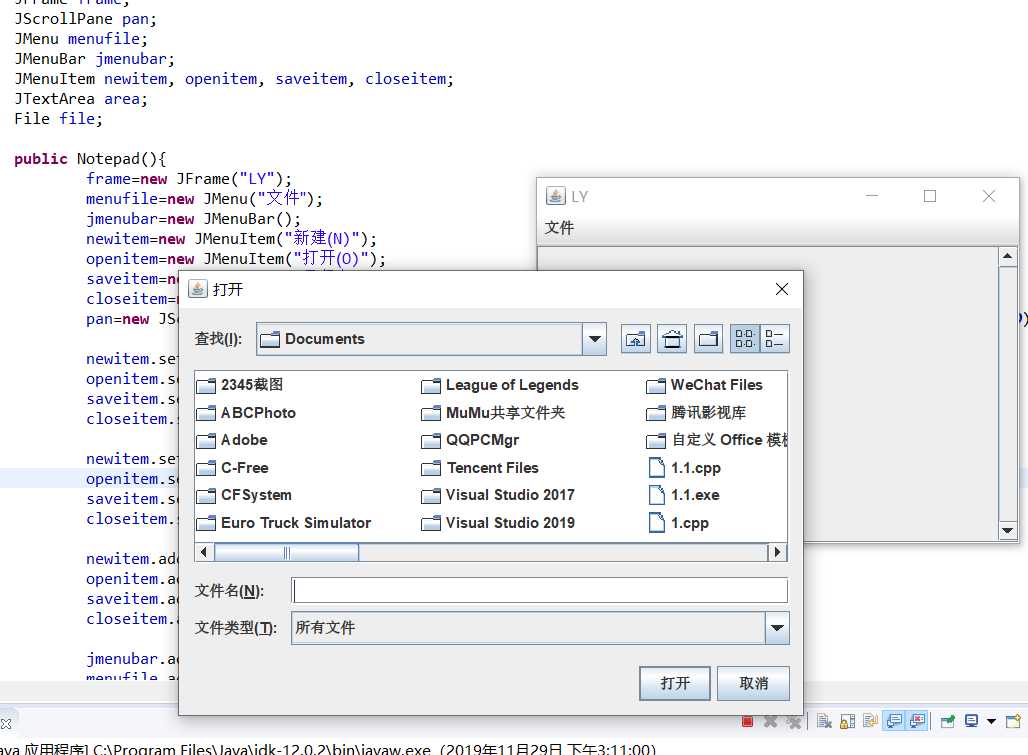Click the 'newitem' variable in JMenuItem declaration
Viewport: 1028px width, 755px height.
click(136, 79)
